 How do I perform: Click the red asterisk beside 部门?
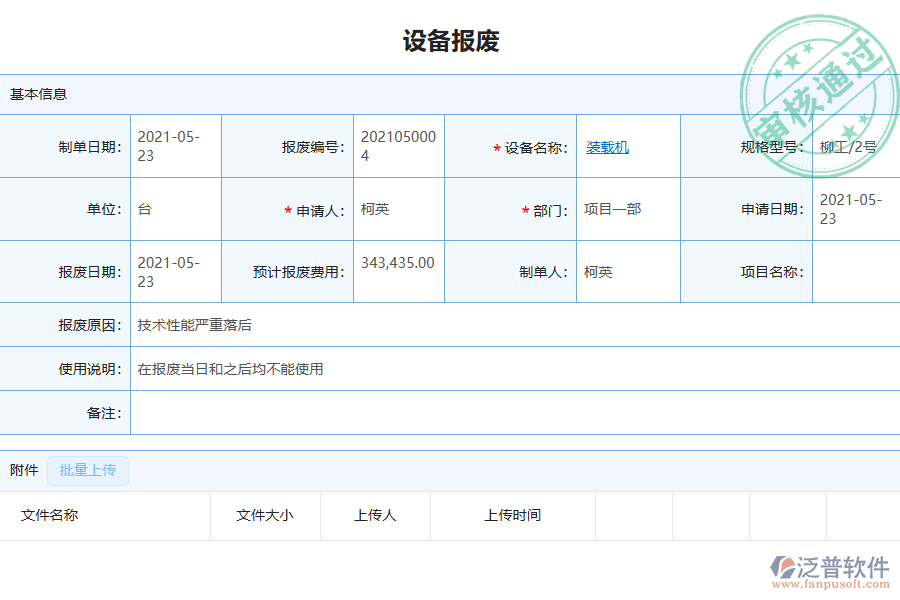pyautogui.click(x=524, y=209)
